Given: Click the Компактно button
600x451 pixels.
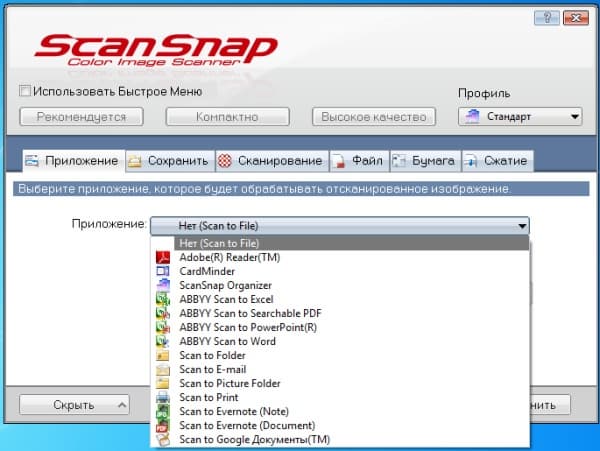Looking at the screenshot, I should click(x=227, y=117).
